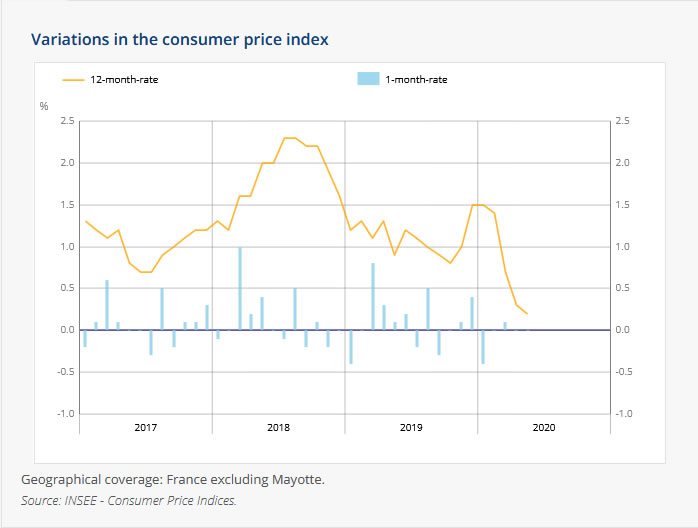The image size is (698, 528).
Task: Click the -1.0 label on the right axis
Action: coord(625,413)
